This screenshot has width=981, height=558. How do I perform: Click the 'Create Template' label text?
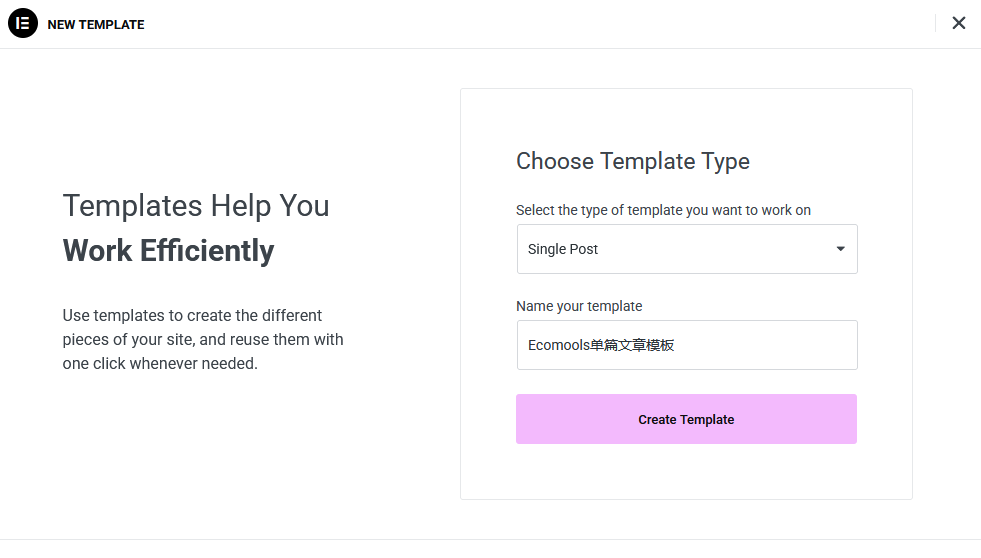tap(686, 420)
